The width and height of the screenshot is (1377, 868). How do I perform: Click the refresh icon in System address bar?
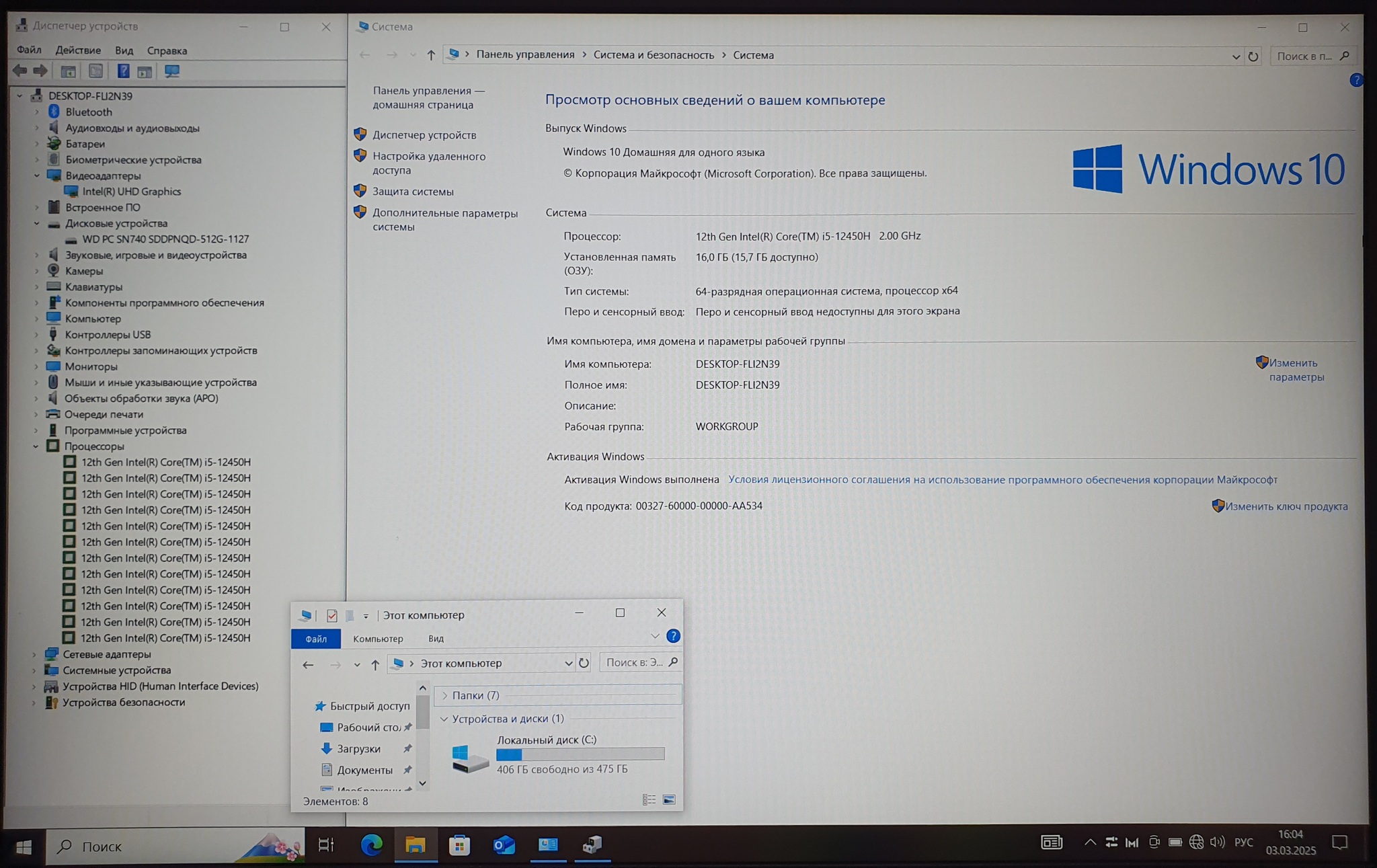click(x=1253, y=56)
